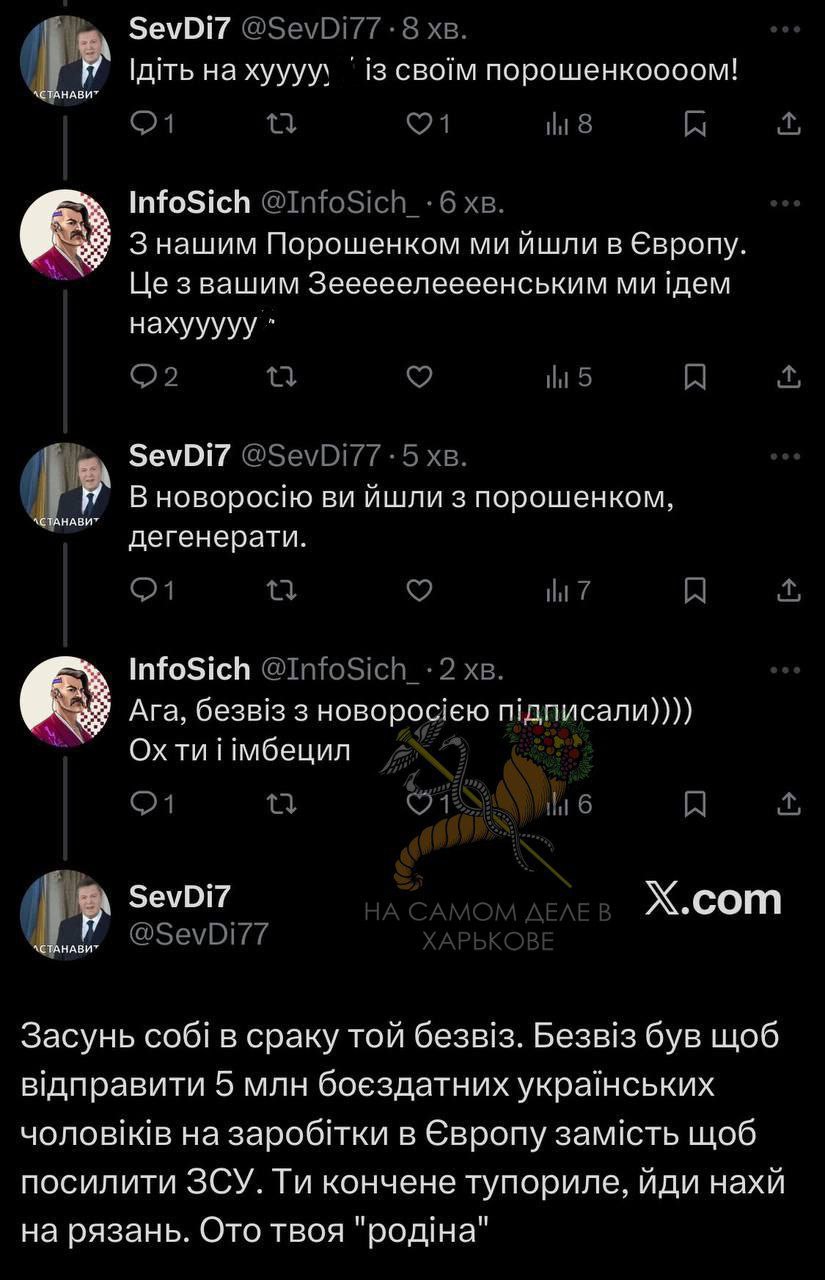The width and height of the screenshot is (825, 1280).
Task: Like the InfoSich tweet from 6 хв ago
Action: point(421,377)
